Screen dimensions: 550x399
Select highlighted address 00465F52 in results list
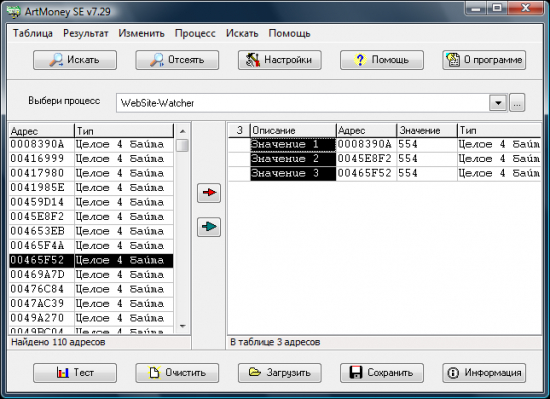[41, 260]
